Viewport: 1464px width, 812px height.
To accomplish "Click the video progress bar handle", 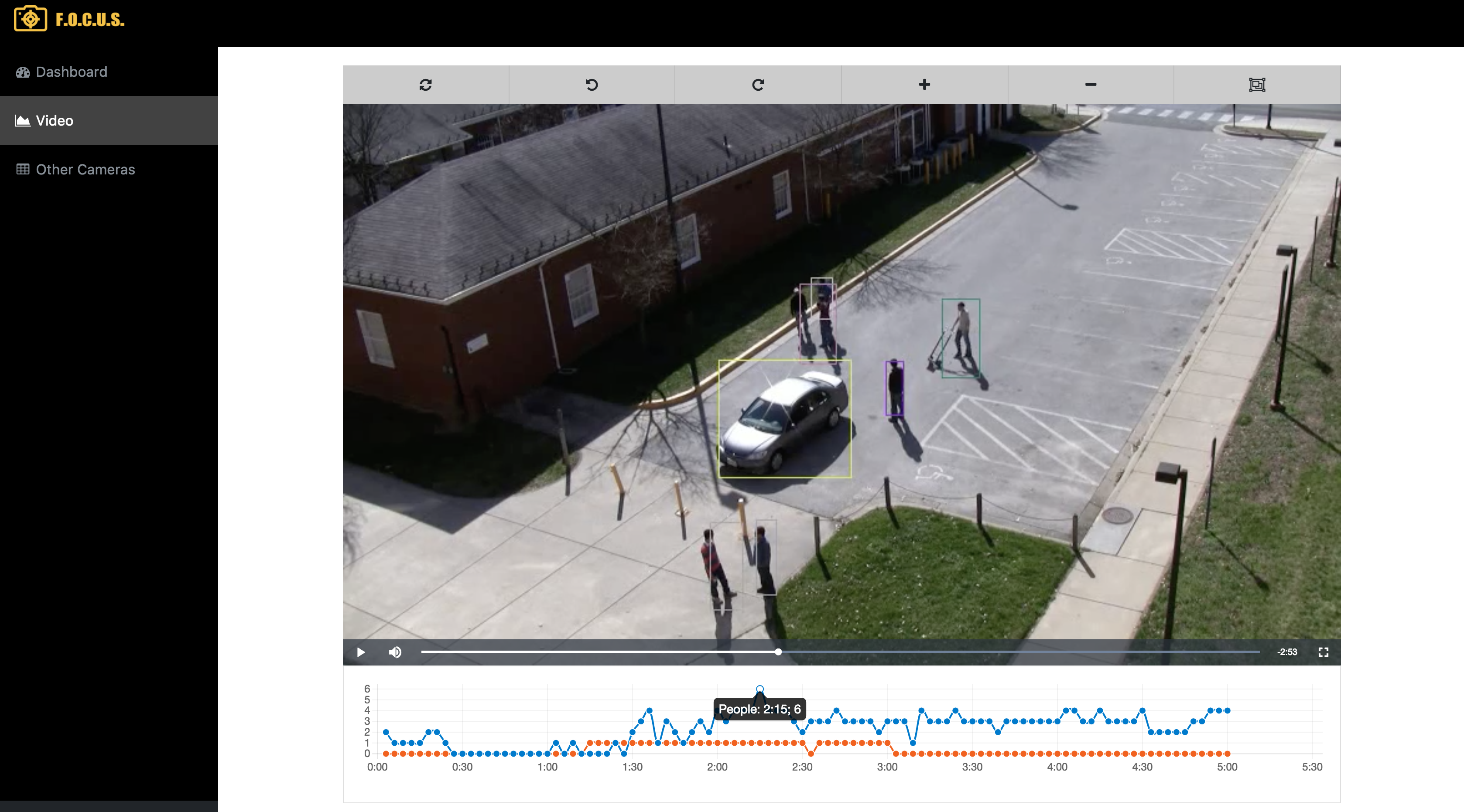I will [x=778, y=652].
